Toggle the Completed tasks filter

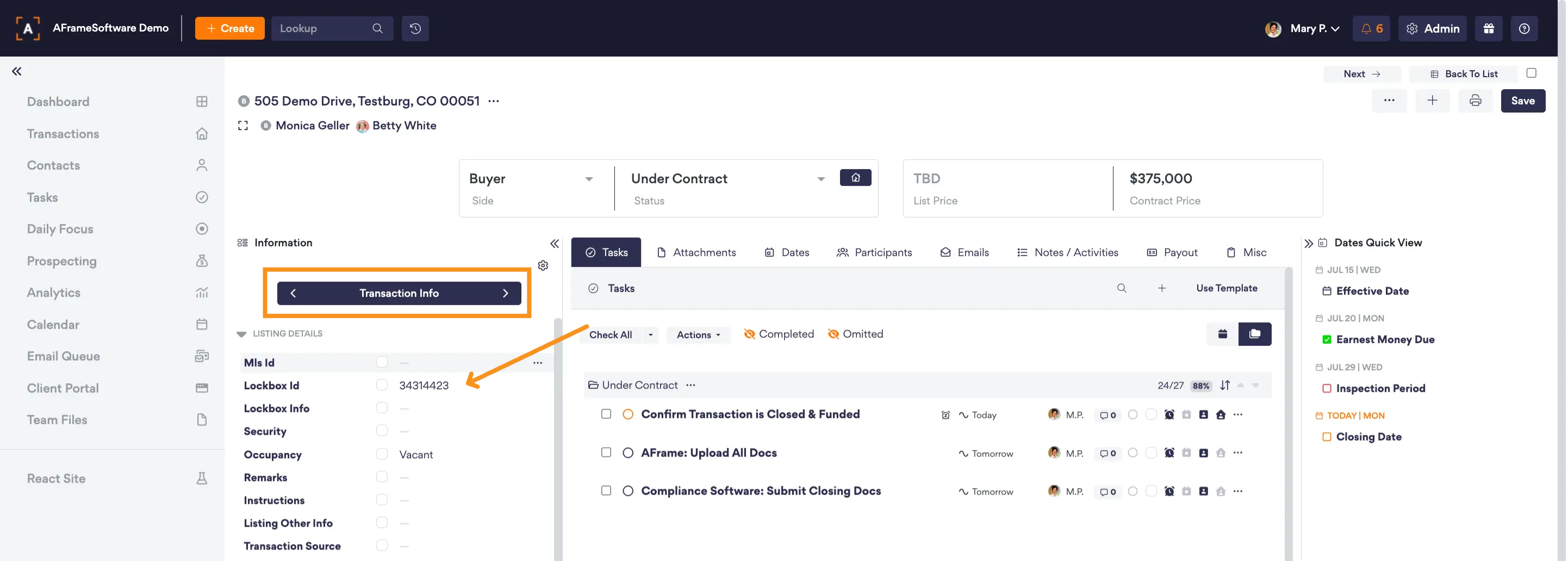tap(779, 334)
